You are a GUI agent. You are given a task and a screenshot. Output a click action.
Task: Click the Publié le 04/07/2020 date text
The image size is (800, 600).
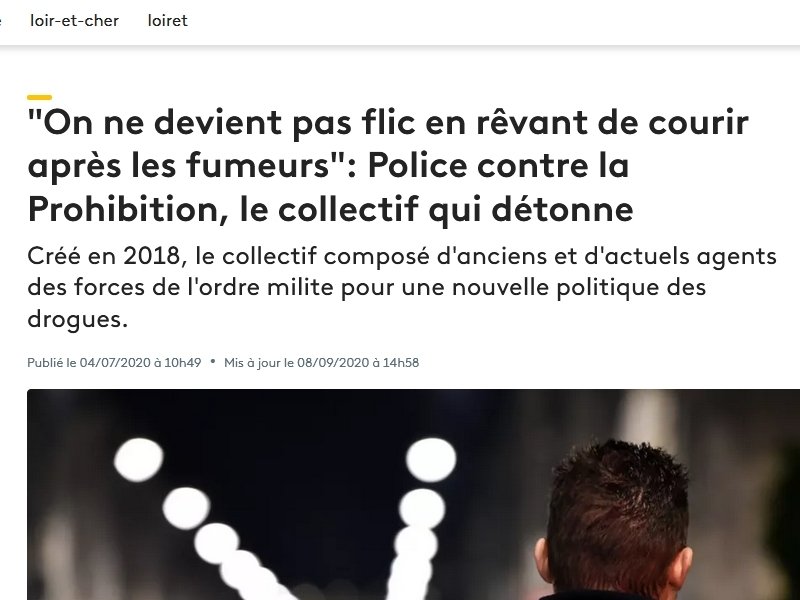pos(114,363)
